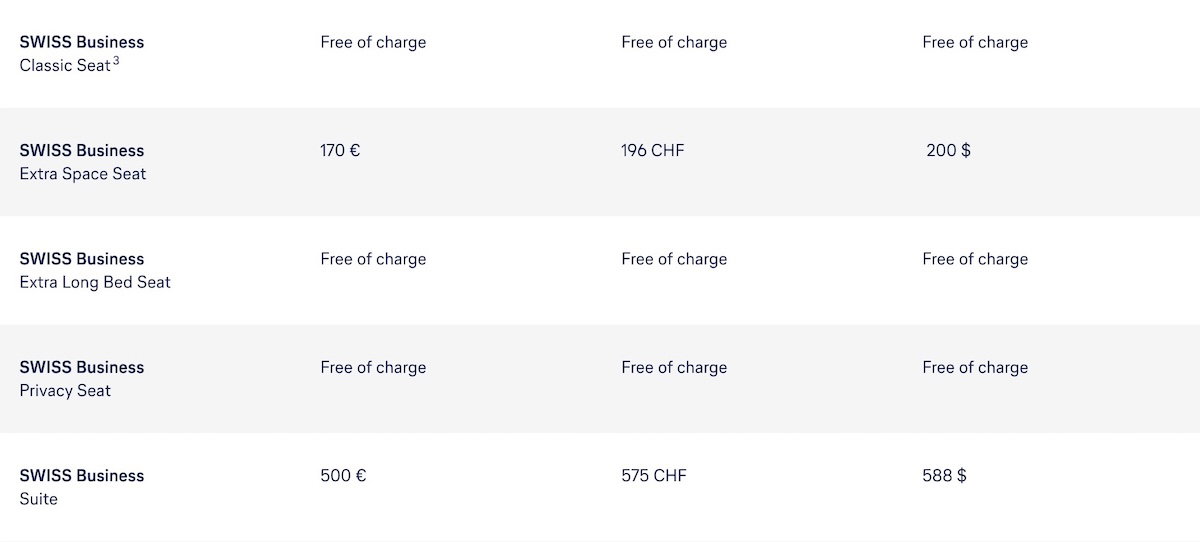Click rightmost "Free of charge" in Classic Seat row
Viewport: 1200px width, 542px height.
point(975,43)
